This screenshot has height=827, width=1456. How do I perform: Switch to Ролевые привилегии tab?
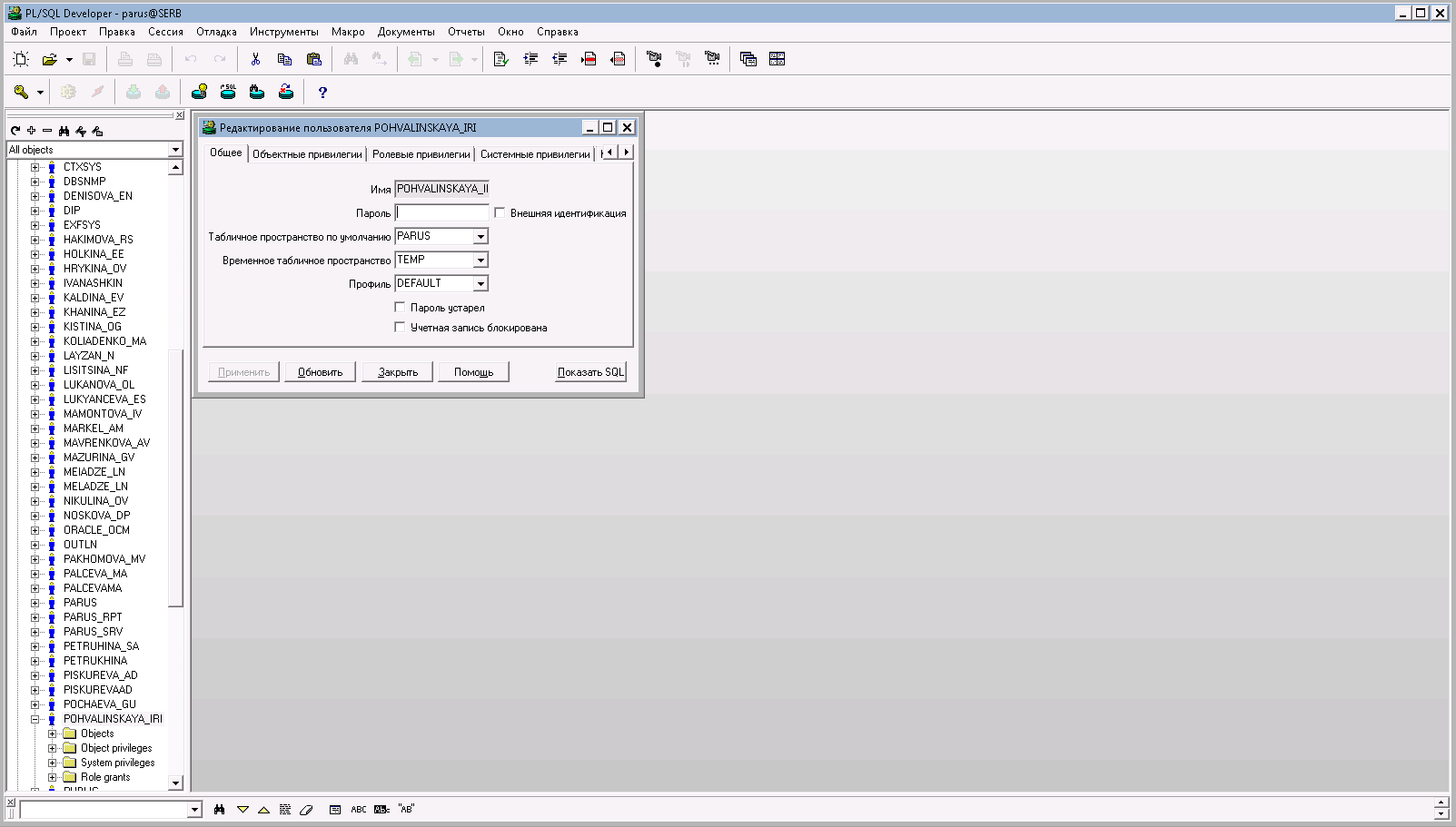pyautogui.click(x=421, y=154)
